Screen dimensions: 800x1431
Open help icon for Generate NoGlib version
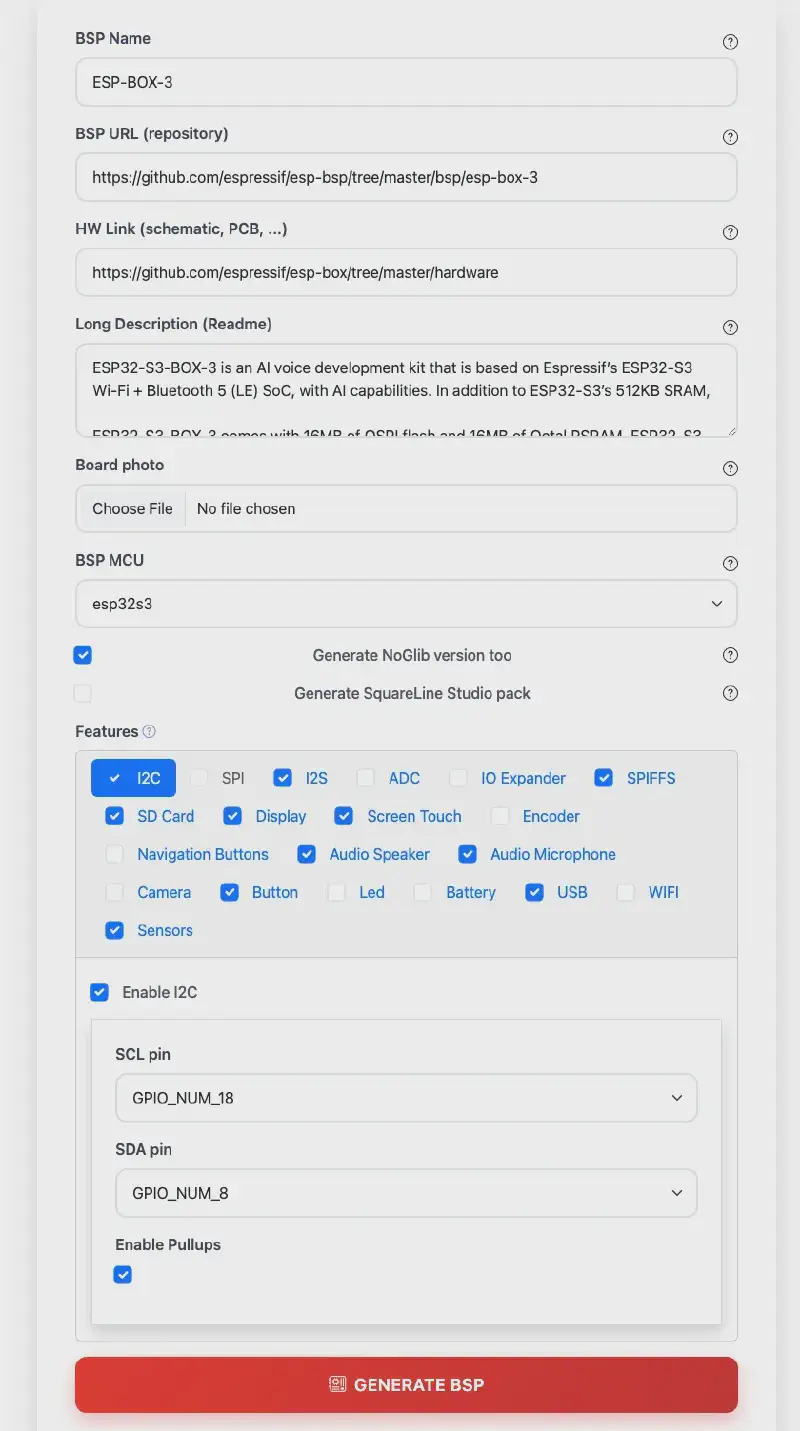[x=730, y=655]
